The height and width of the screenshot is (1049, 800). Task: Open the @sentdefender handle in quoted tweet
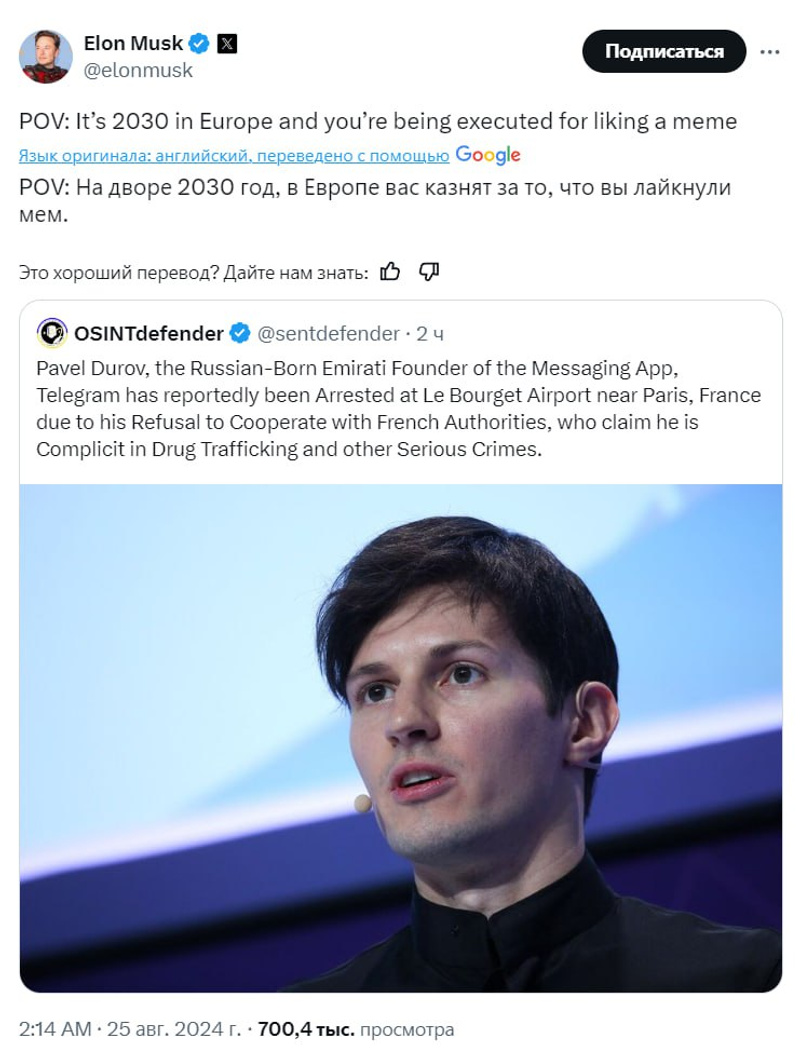coord(328,331)
